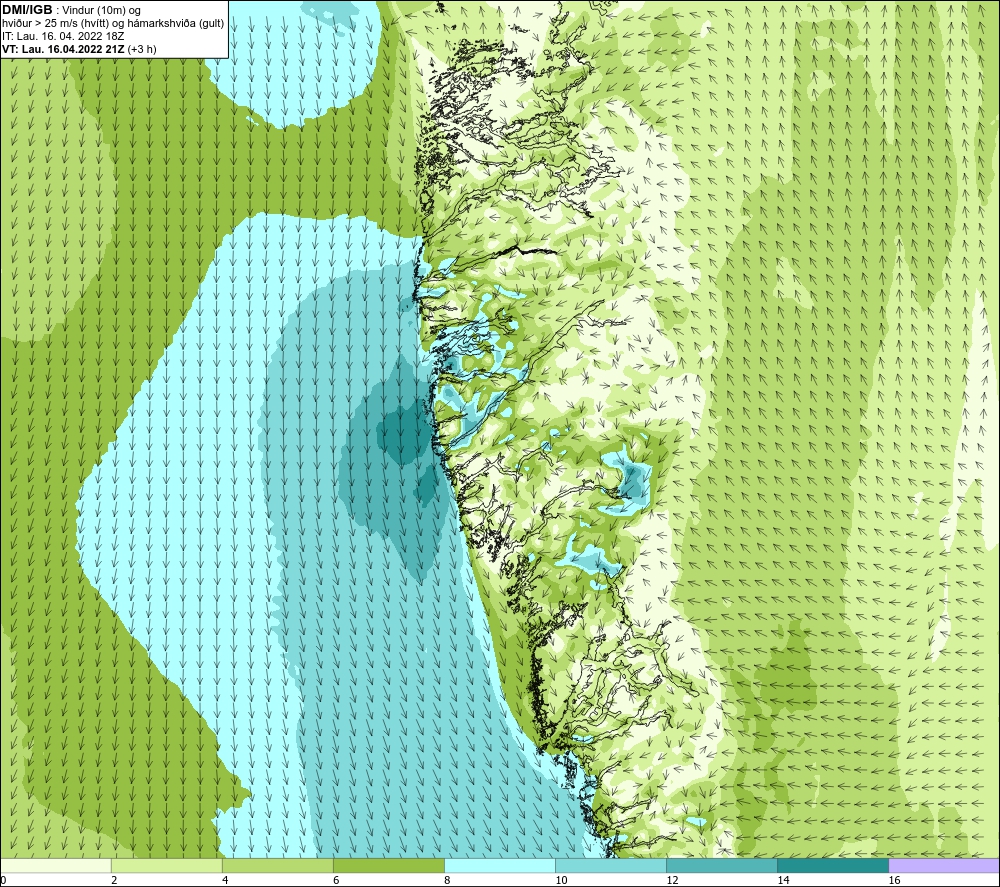Click the legend scale label '6'
This screenshot has width=1000, height=887.
click(336, 880)
